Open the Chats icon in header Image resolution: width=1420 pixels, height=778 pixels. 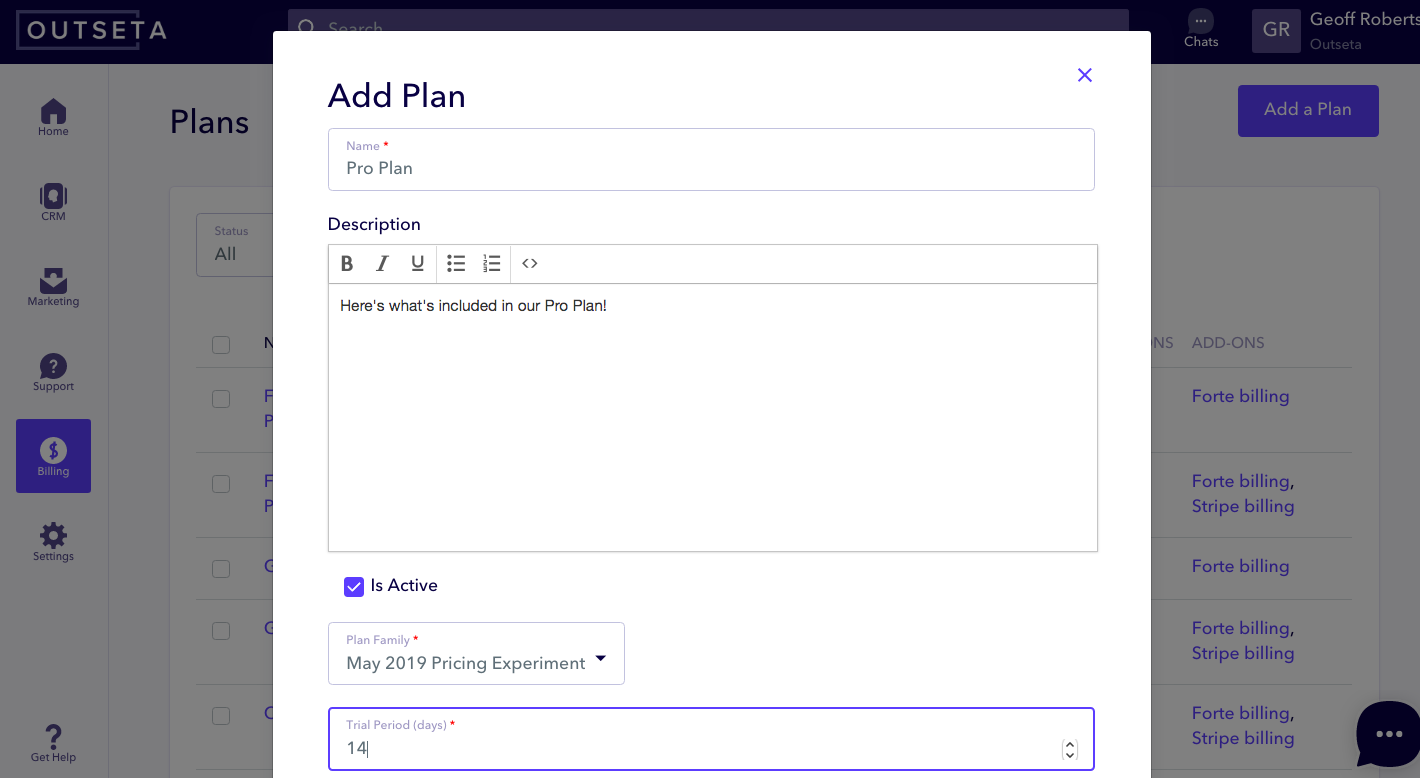[1201, 28]
